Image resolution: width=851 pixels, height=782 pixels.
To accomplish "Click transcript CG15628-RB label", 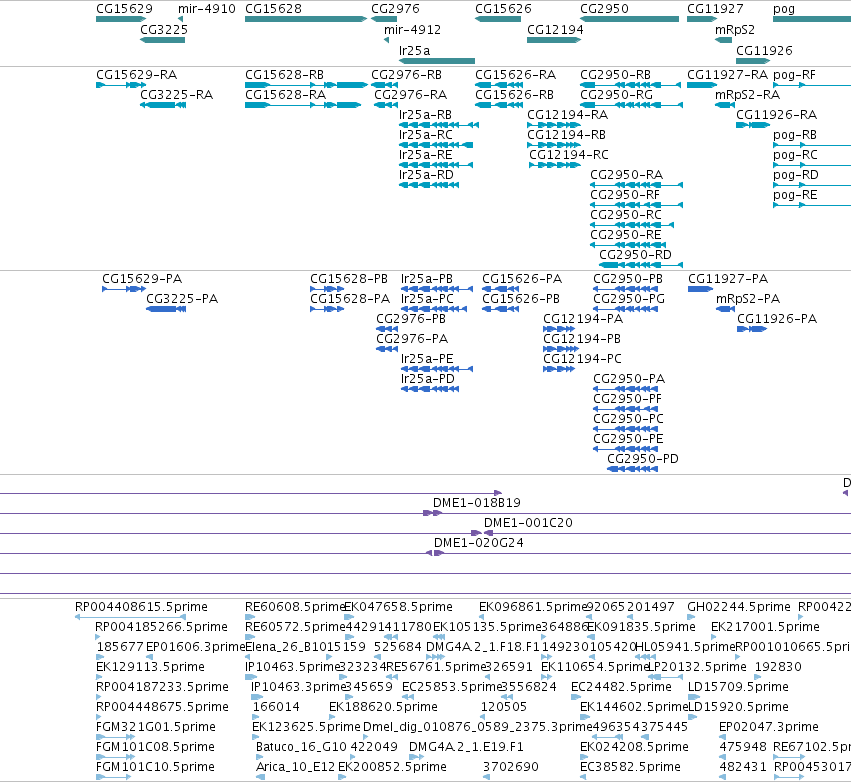I will (x=284, y=74).
